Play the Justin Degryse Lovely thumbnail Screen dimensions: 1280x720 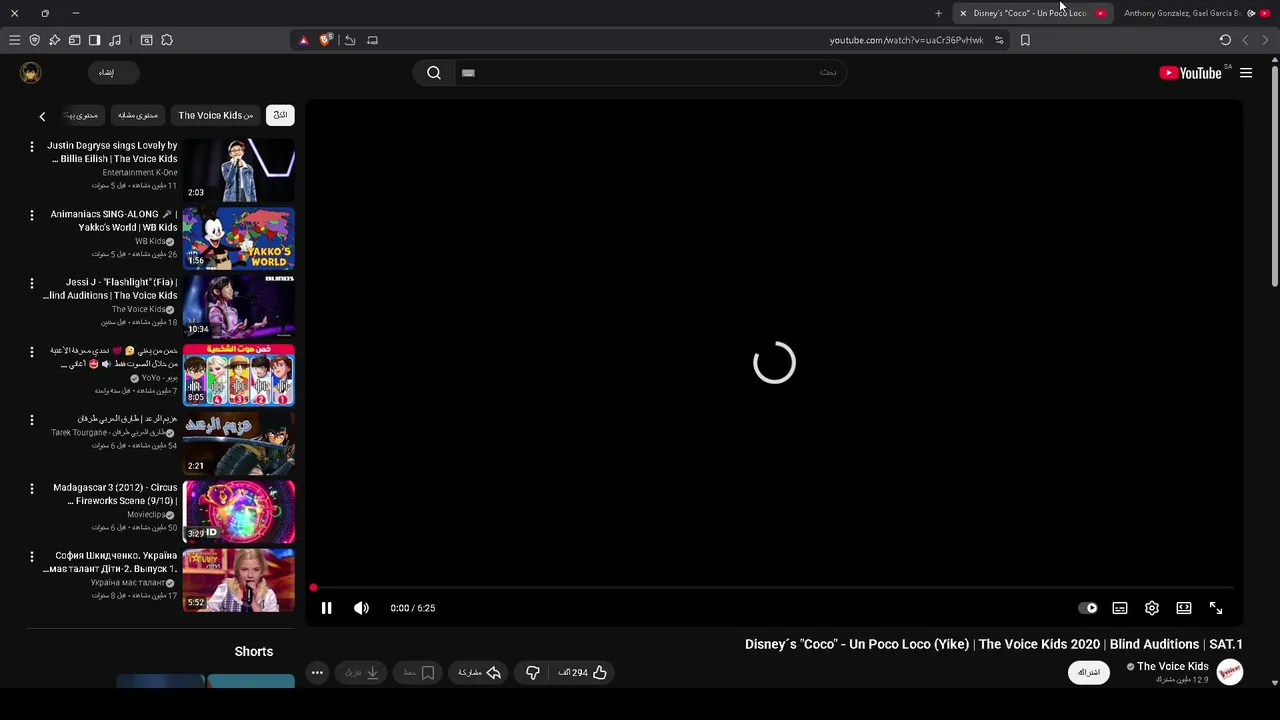238,170
